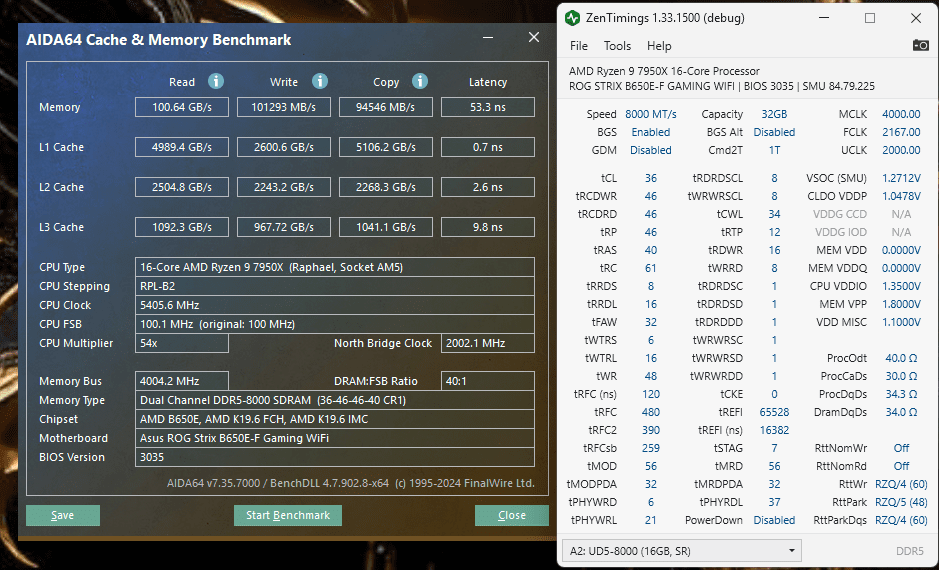Click CPU Type field showing 7950X

pyautogui.click(x=335, y=267)
